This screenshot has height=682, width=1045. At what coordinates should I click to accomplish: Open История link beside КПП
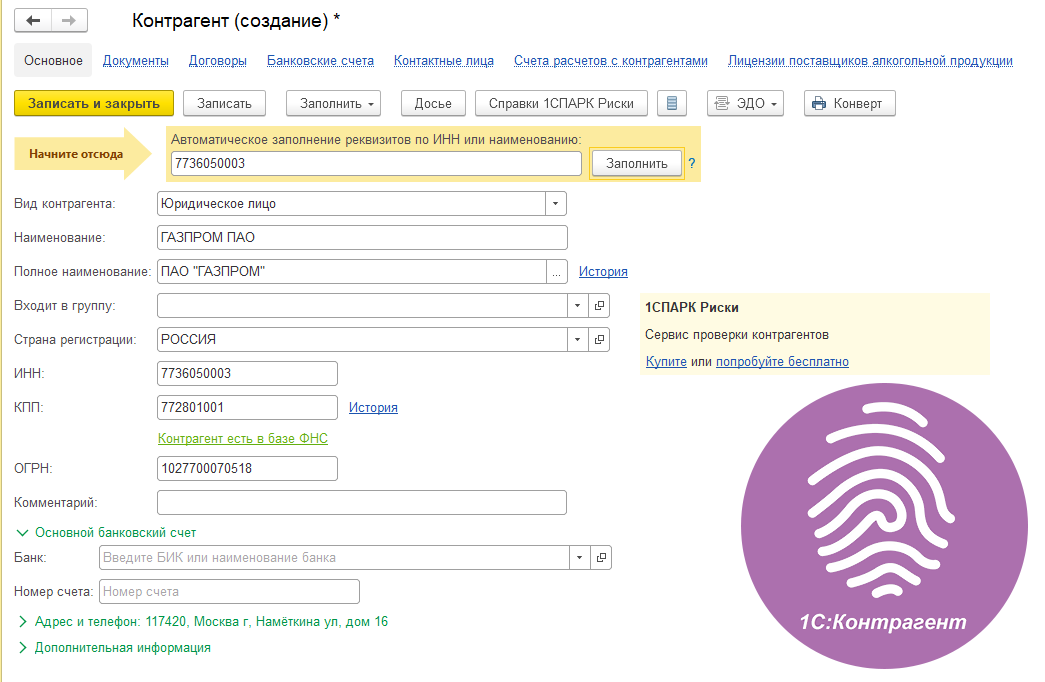[373, 407]
